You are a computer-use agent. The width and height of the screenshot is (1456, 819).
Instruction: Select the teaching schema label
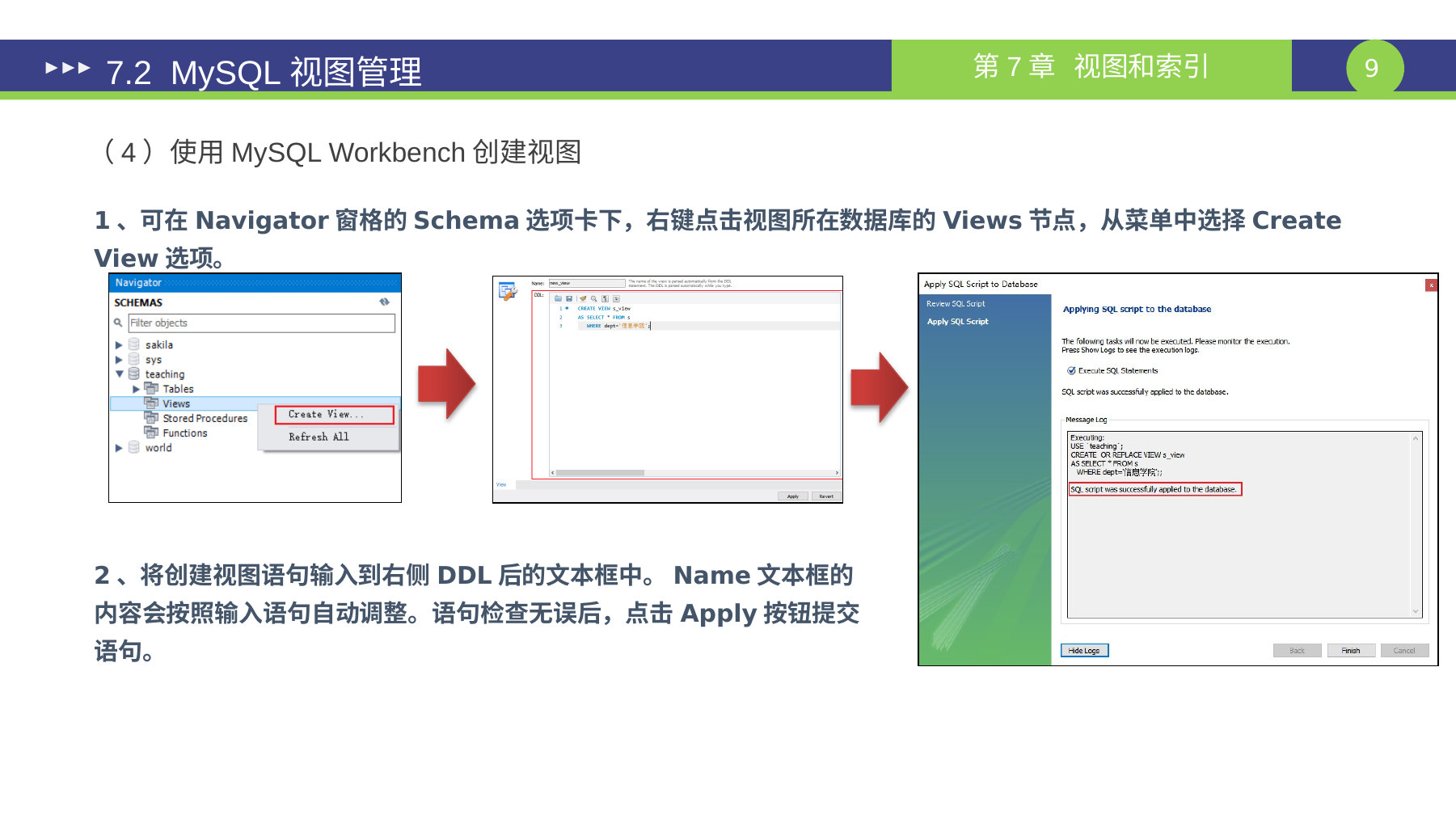point(165,374)
